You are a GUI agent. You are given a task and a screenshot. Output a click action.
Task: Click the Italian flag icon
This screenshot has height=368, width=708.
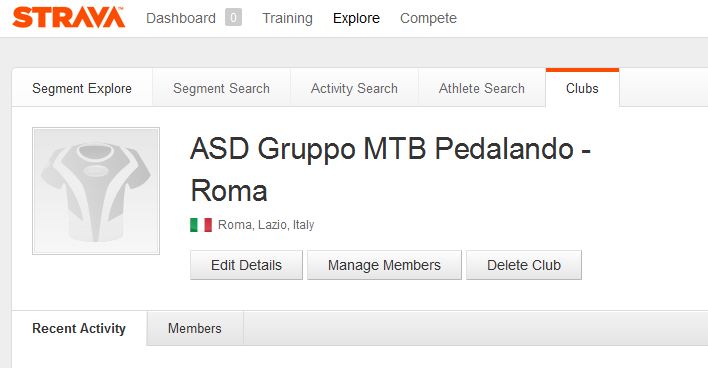[x=201, y=225]
